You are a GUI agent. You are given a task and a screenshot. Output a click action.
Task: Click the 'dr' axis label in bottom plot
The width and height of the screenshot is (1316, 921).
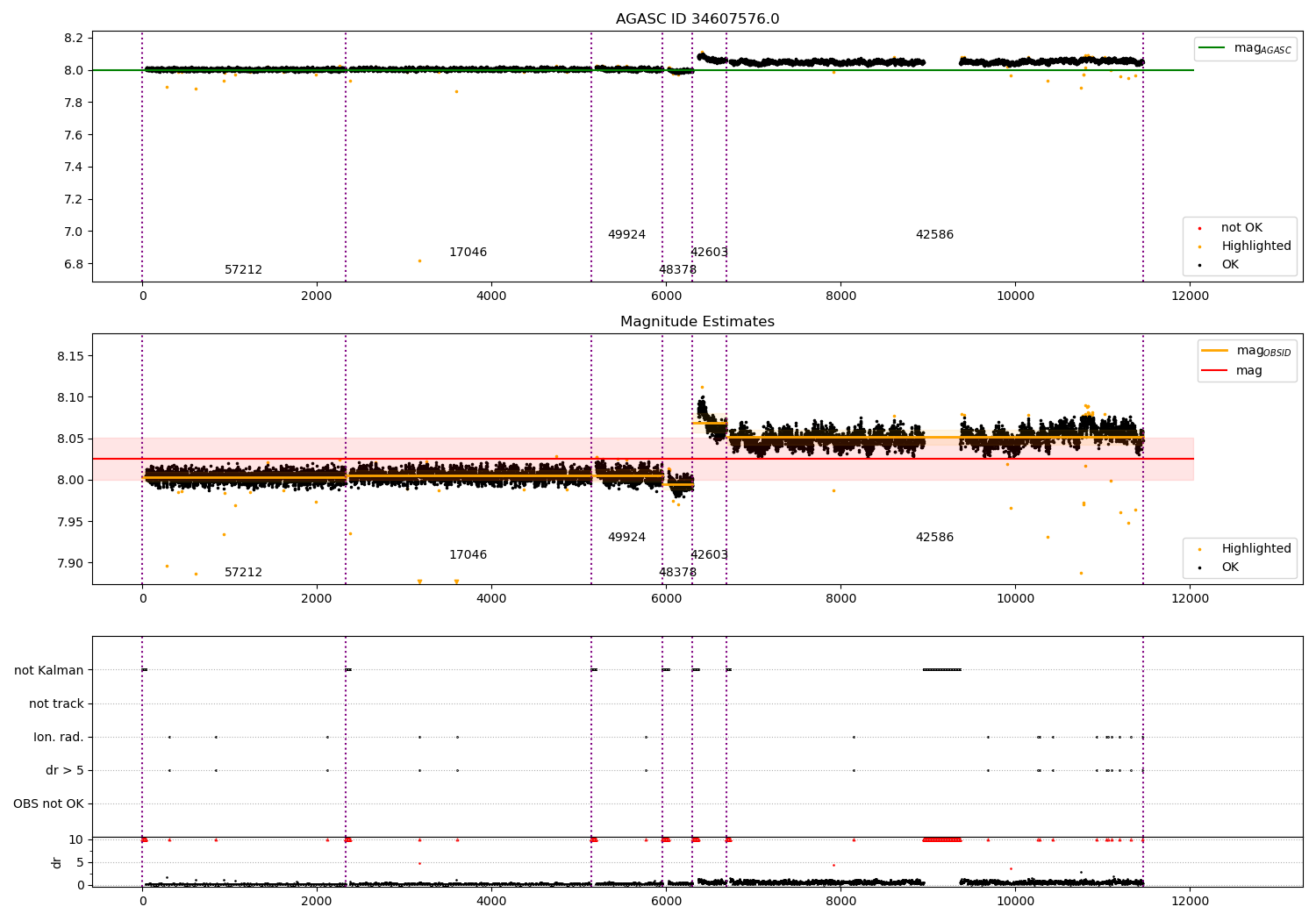[57, 862]
